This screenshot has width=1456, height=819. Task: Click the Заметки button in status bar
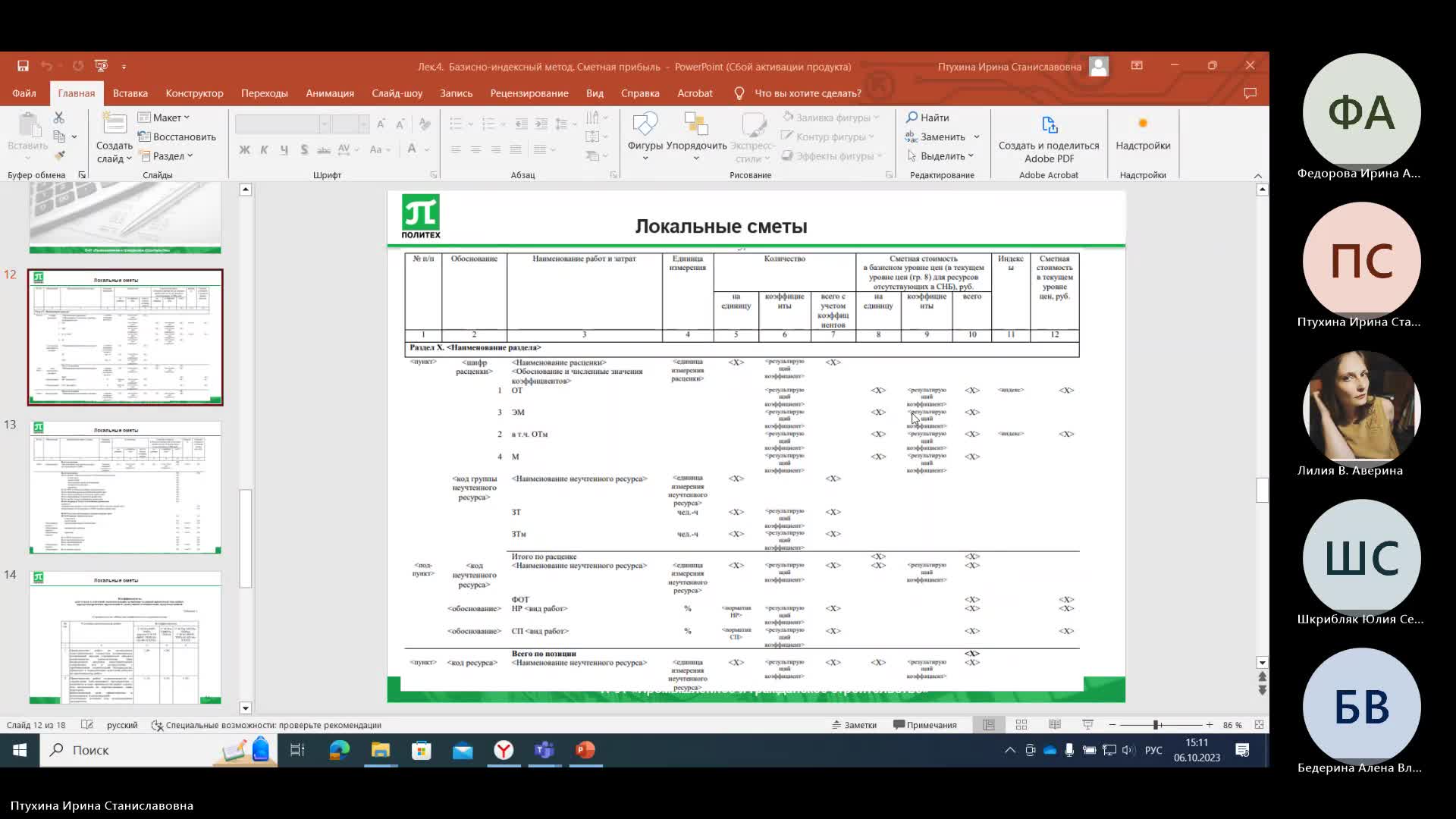tap(854, 725)
